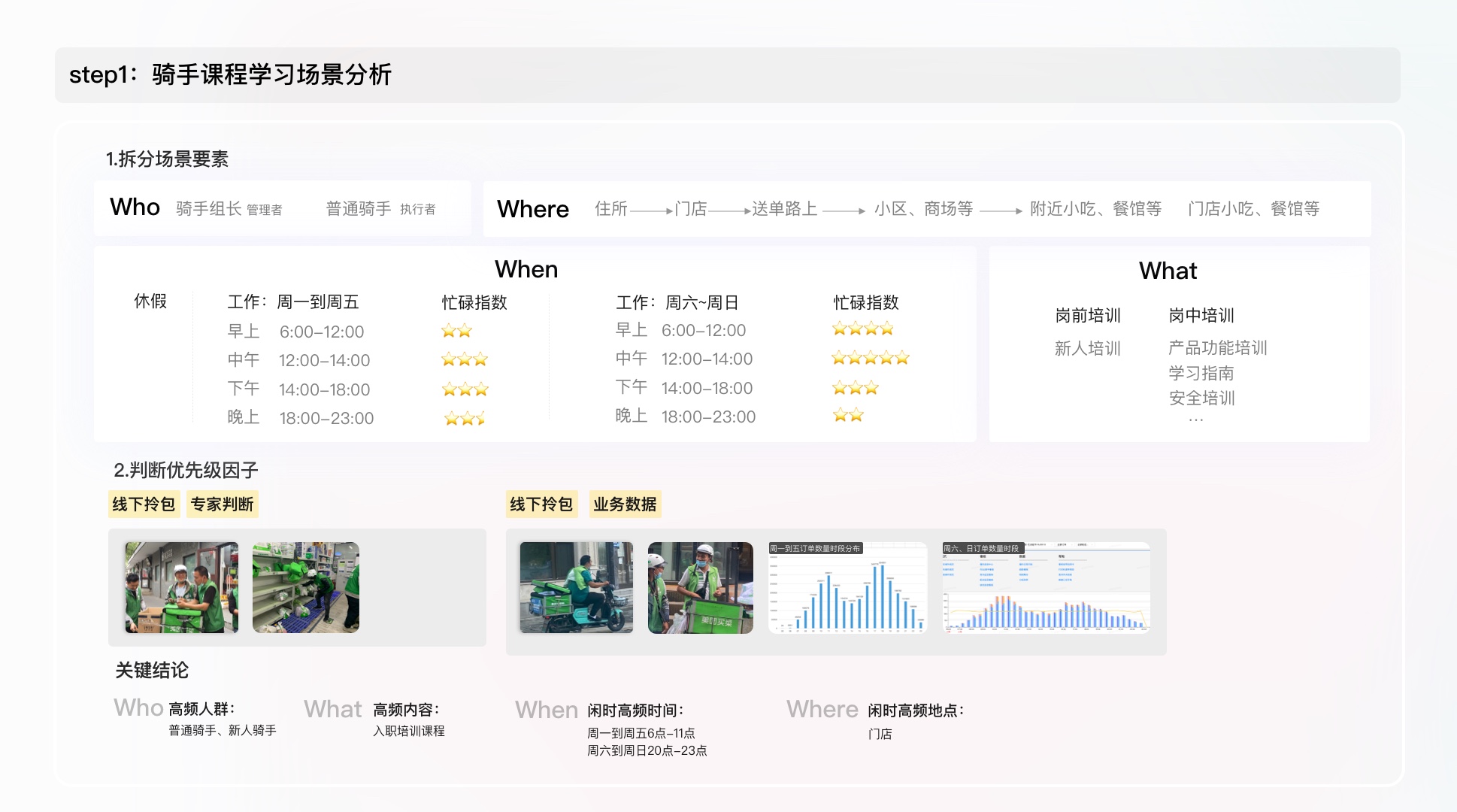Click the title step1：骑手课程学习场景分析
Screen dimensions: 1457x812
[x=230, y=74]
